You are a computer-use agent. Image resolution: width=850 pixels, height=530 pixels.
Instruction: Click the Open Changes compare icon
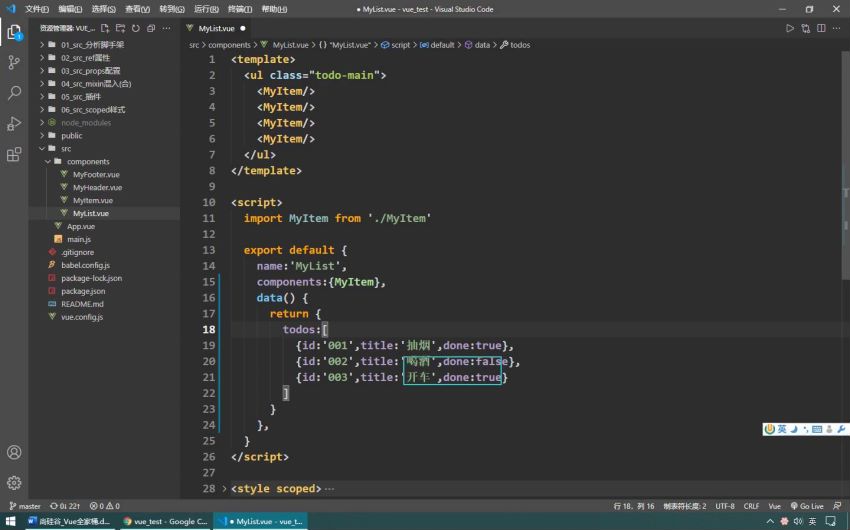click(x=806, y=28)
